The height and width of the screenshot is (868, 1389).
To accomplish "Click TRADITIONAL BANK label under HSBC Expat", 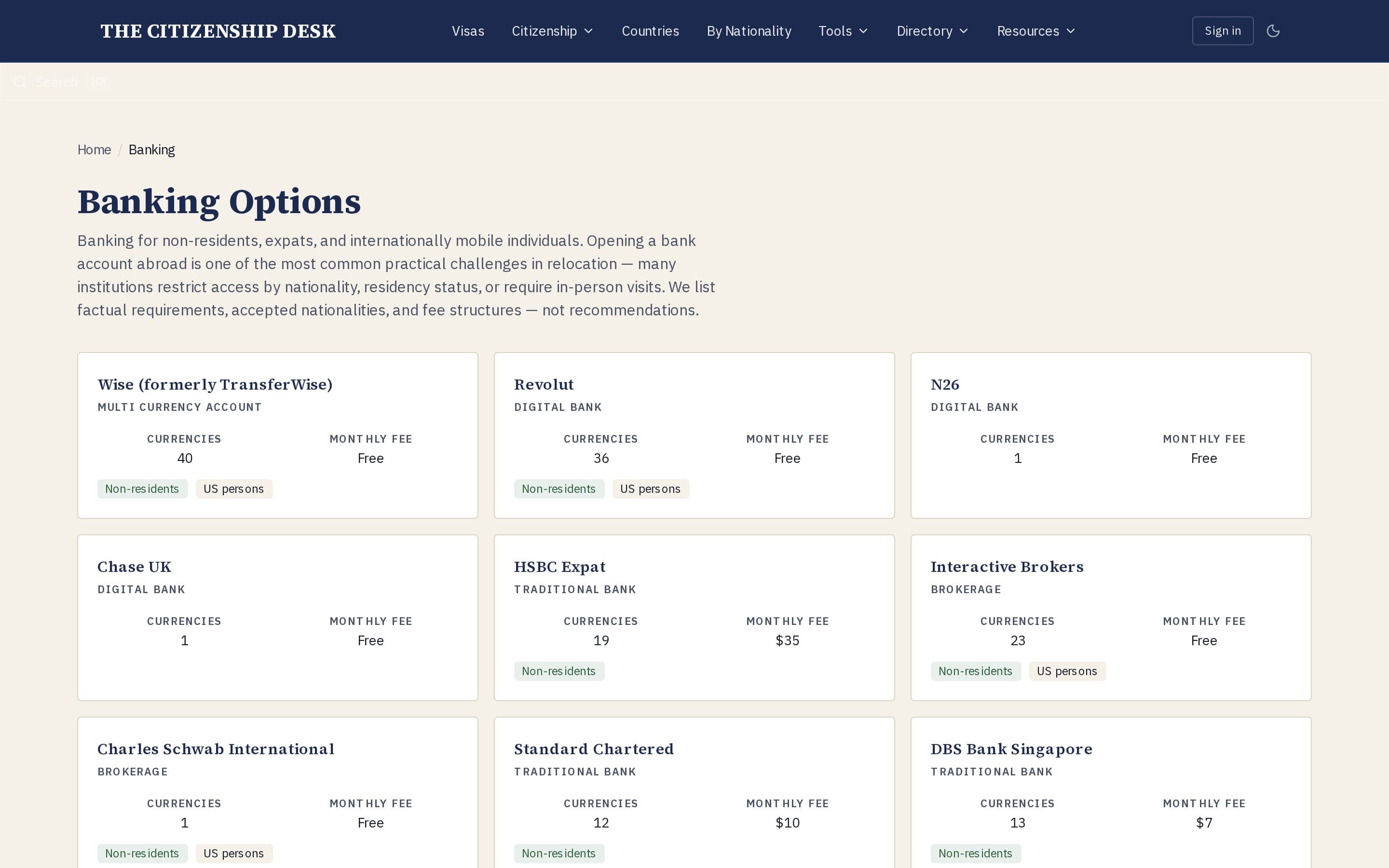I will 574,590.
